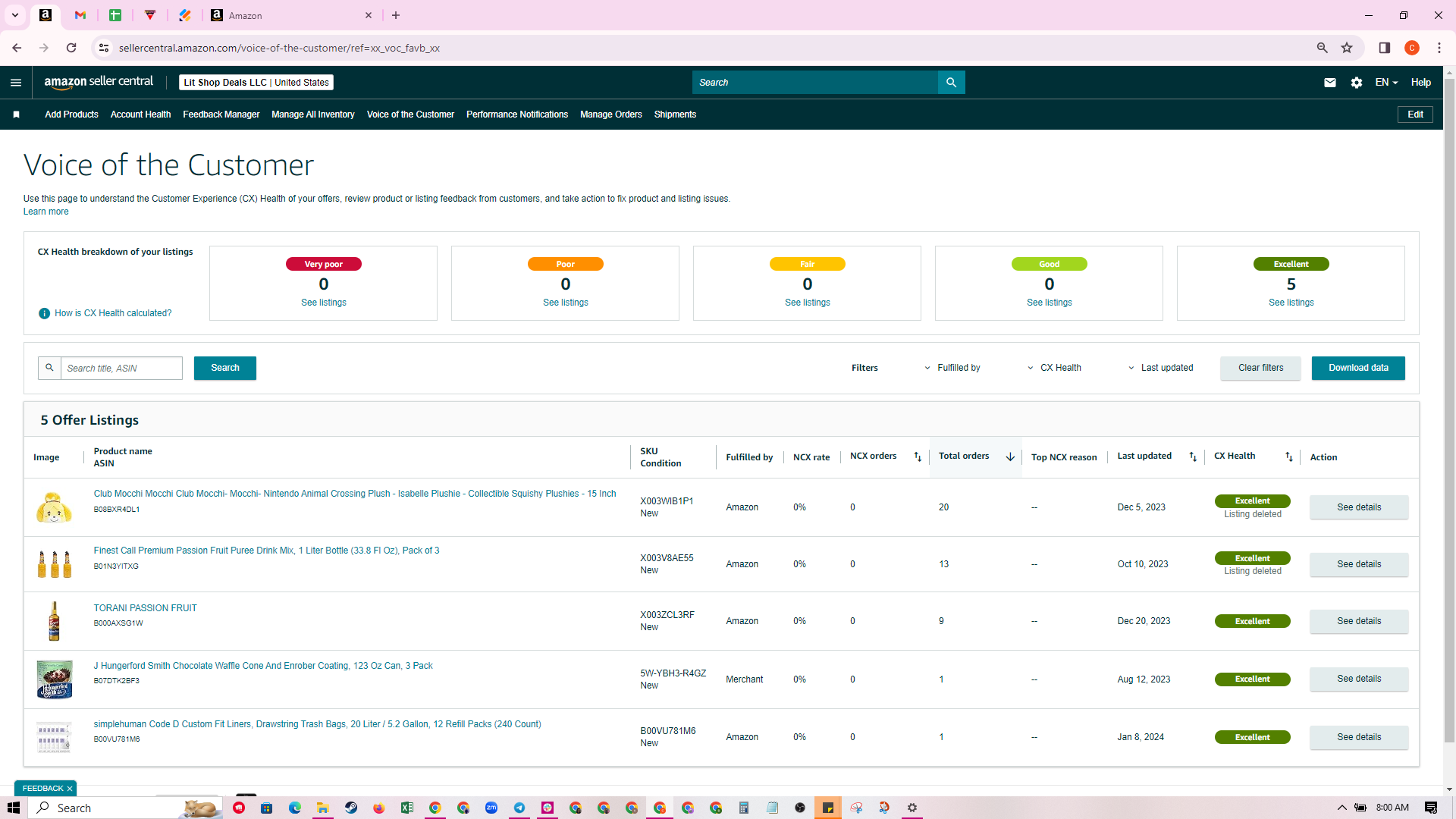This screenshot has height=819, width=1456.
Task: Open Excel from the taskbar
Action: coord(407,808)
